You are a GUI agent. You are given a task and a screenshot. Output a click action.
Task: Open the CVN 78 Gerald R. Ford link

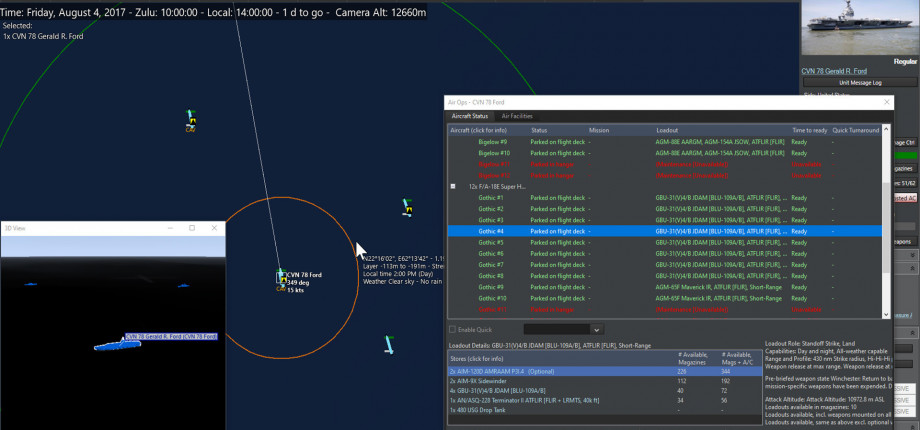coord(834,71)
